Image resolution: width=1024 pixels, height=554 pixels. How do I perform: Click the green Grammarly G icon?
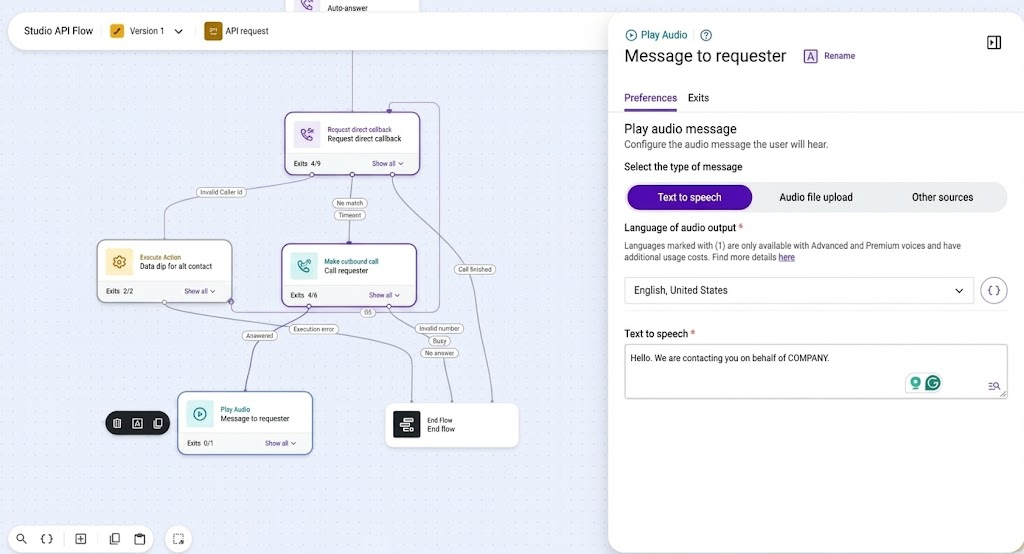(933, 383)
